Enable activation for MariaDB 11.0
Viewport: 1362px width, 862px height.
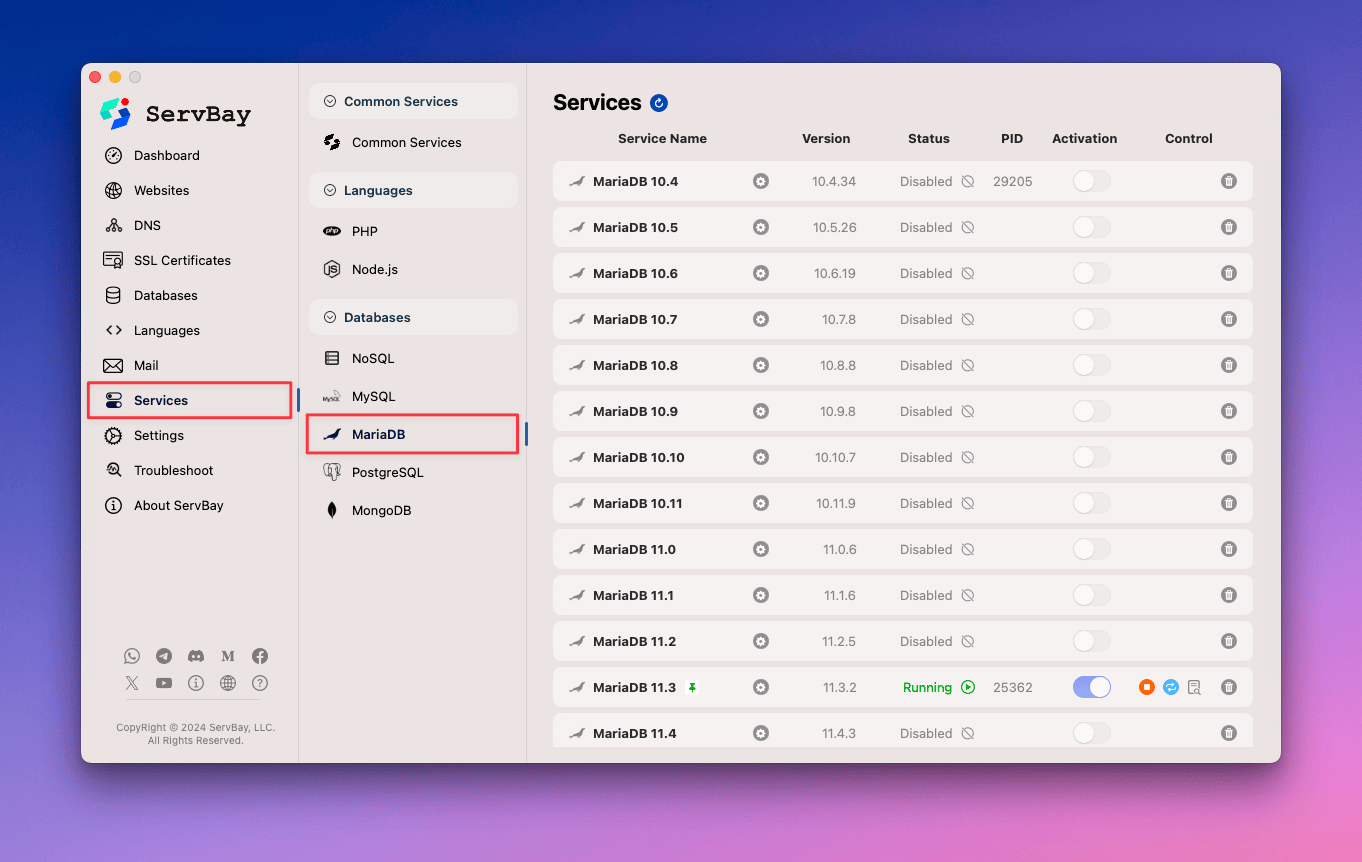1091,549
